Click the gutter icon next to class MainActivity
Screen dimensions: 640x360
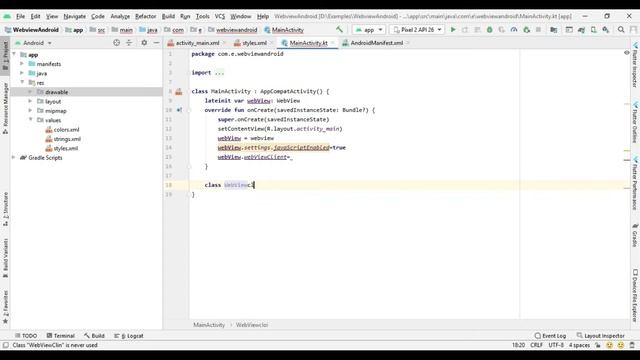pos(179,91)
